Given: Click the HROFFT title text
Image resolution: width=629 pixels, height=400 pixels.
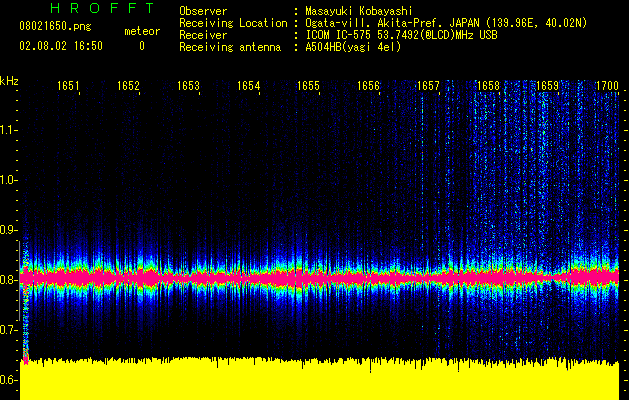Looking at the screenshot, I should click(x=103, y=8).
